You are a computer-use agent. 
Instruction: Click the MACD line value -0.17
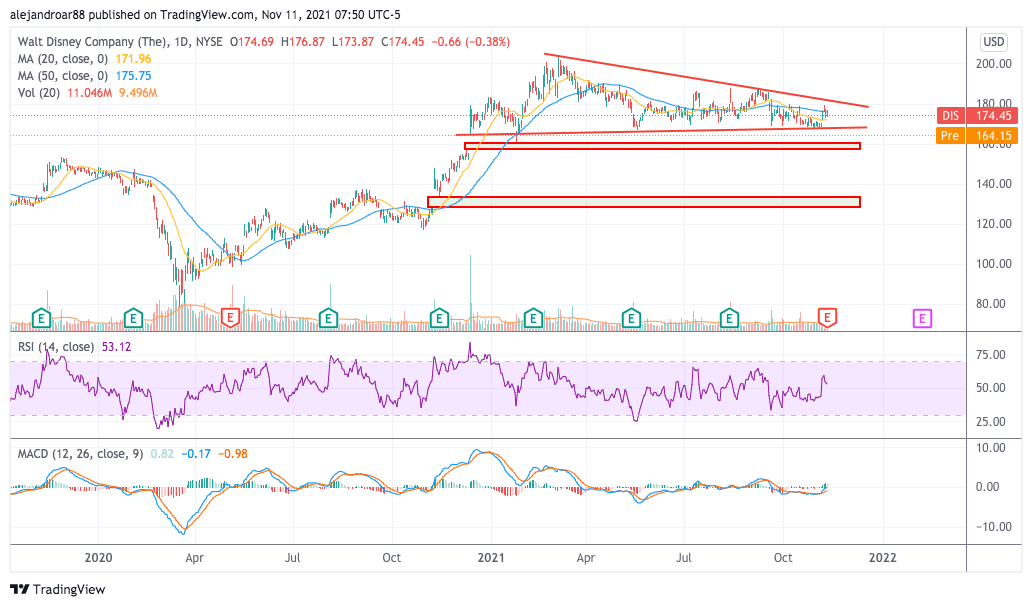point(196,454)
